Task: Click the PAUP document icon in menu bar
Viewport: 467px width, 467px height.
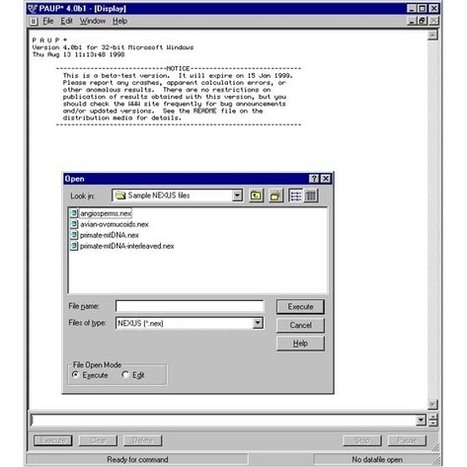Action: (x=34, y=21)
